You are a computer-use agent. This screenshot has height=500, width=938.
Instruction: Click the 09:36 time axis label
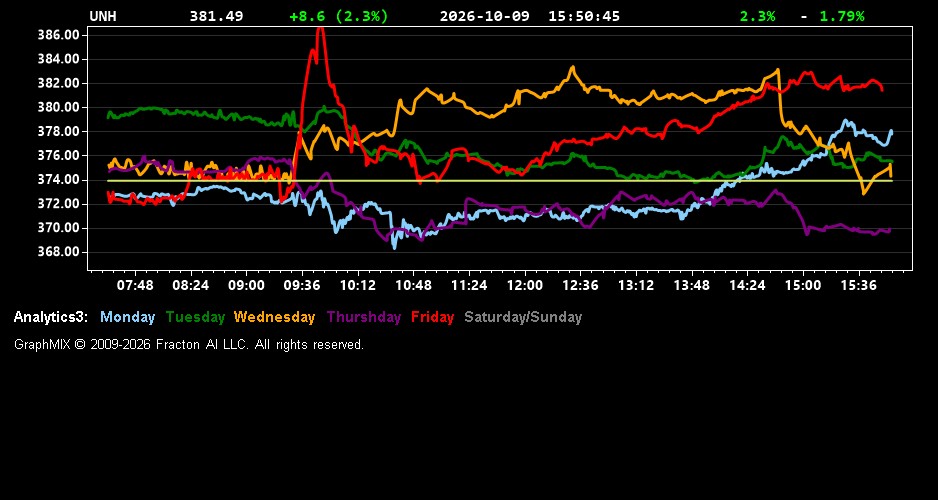(302, 285)
